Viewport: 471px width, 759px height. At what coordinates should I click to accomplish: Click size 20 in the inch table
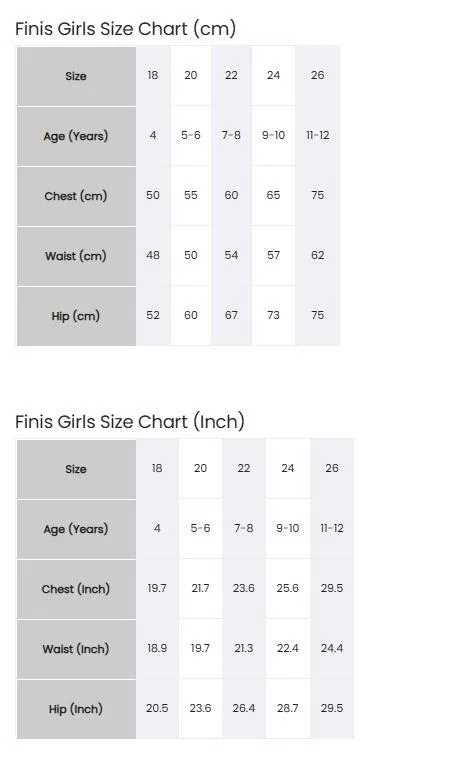[200, 468]
